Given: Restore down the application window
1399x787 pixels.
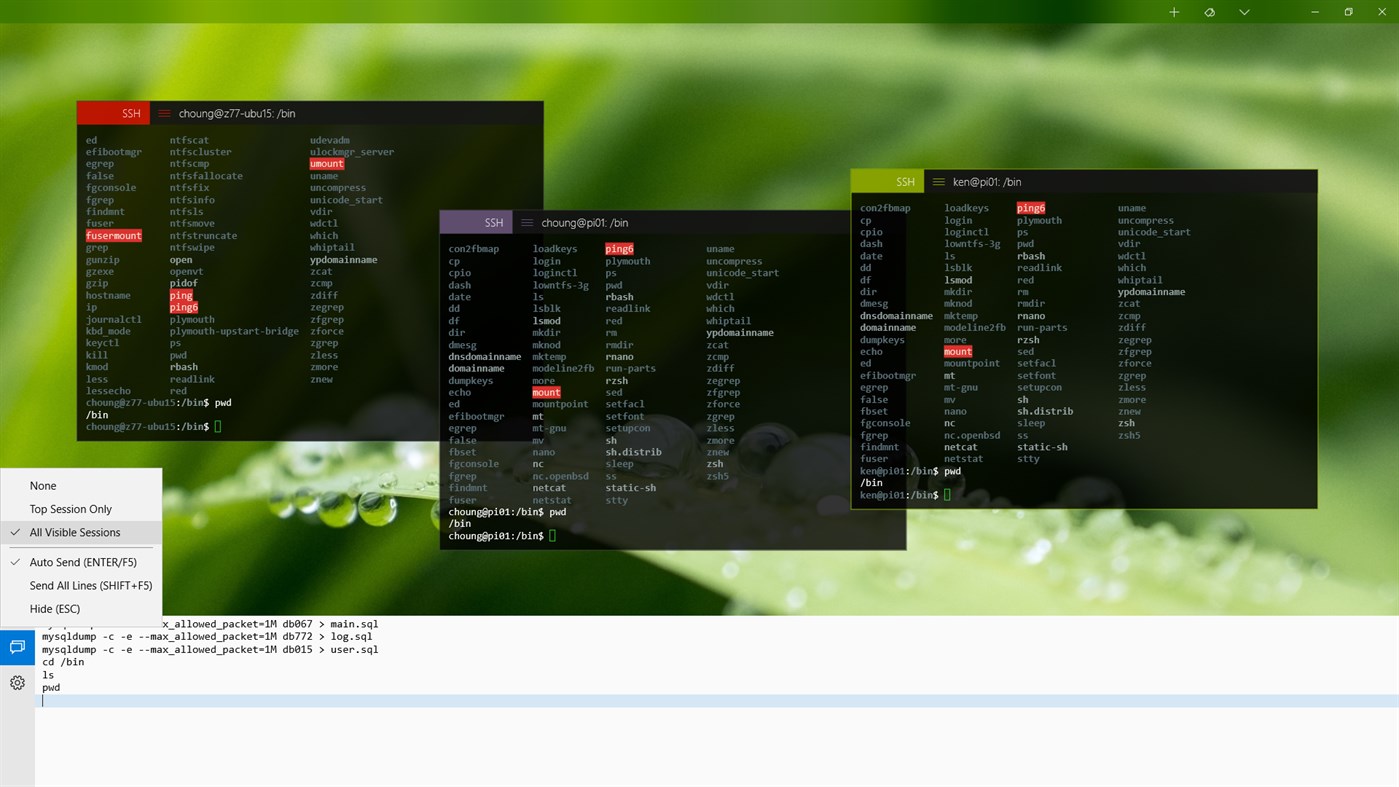Looking at the screenshot, I should 1348,12.
